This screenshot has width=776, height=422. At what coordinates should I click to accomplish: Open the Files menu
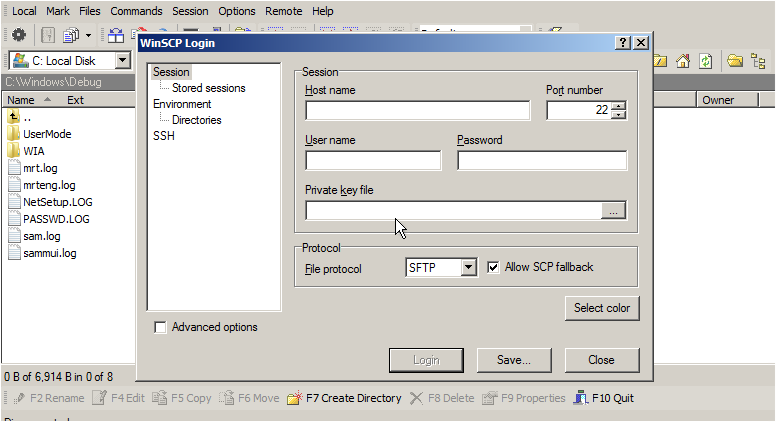point(90,11)
